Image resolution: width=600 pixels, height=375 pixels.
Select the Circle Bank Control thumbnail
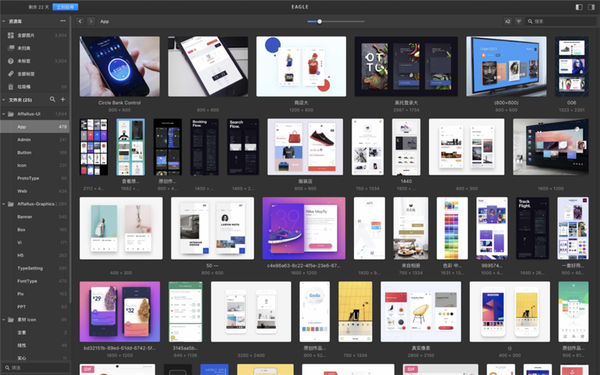tap(120, 66)
